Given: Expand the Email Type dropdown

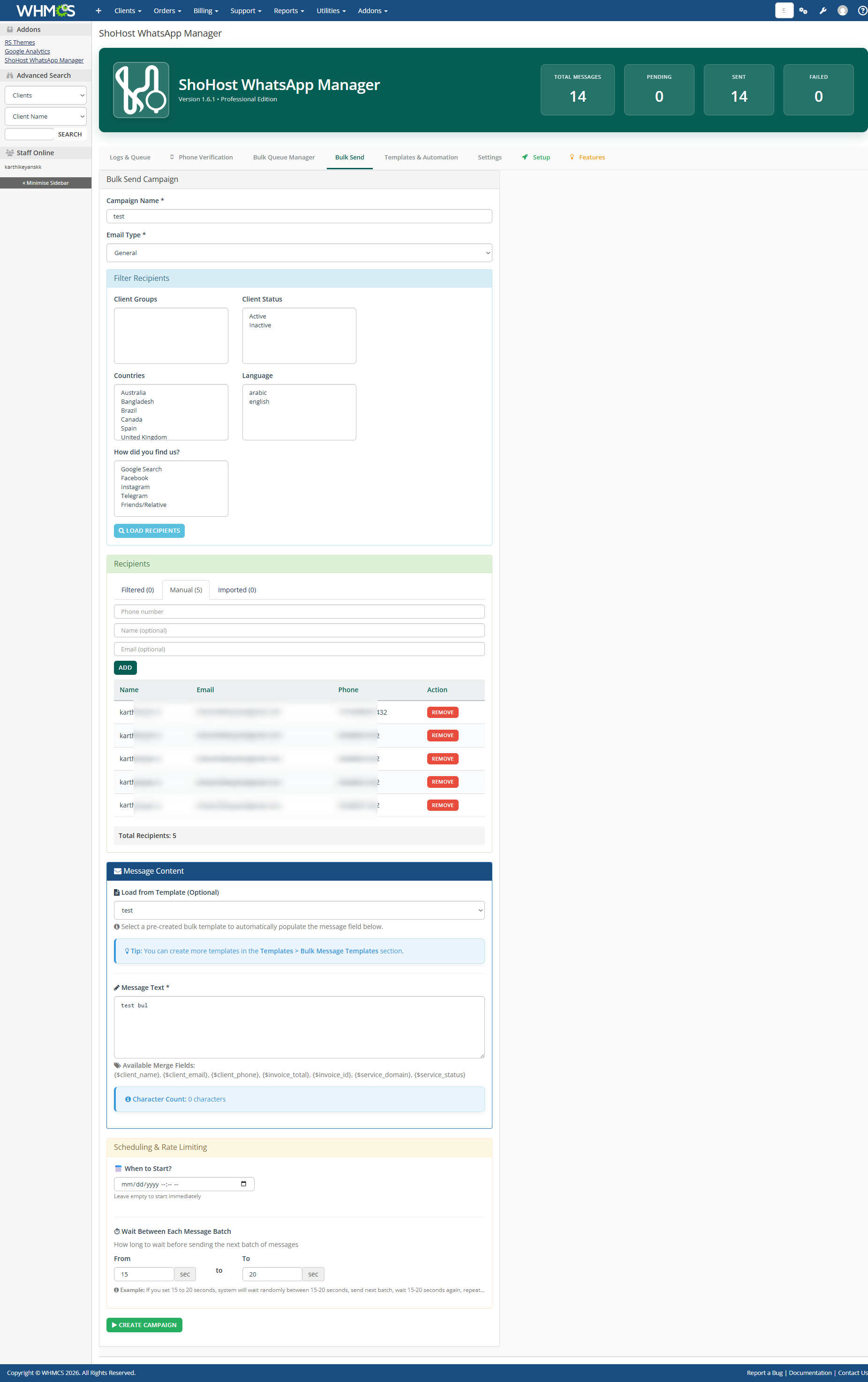Looking at the screenshot, I should tap(299, 253).
